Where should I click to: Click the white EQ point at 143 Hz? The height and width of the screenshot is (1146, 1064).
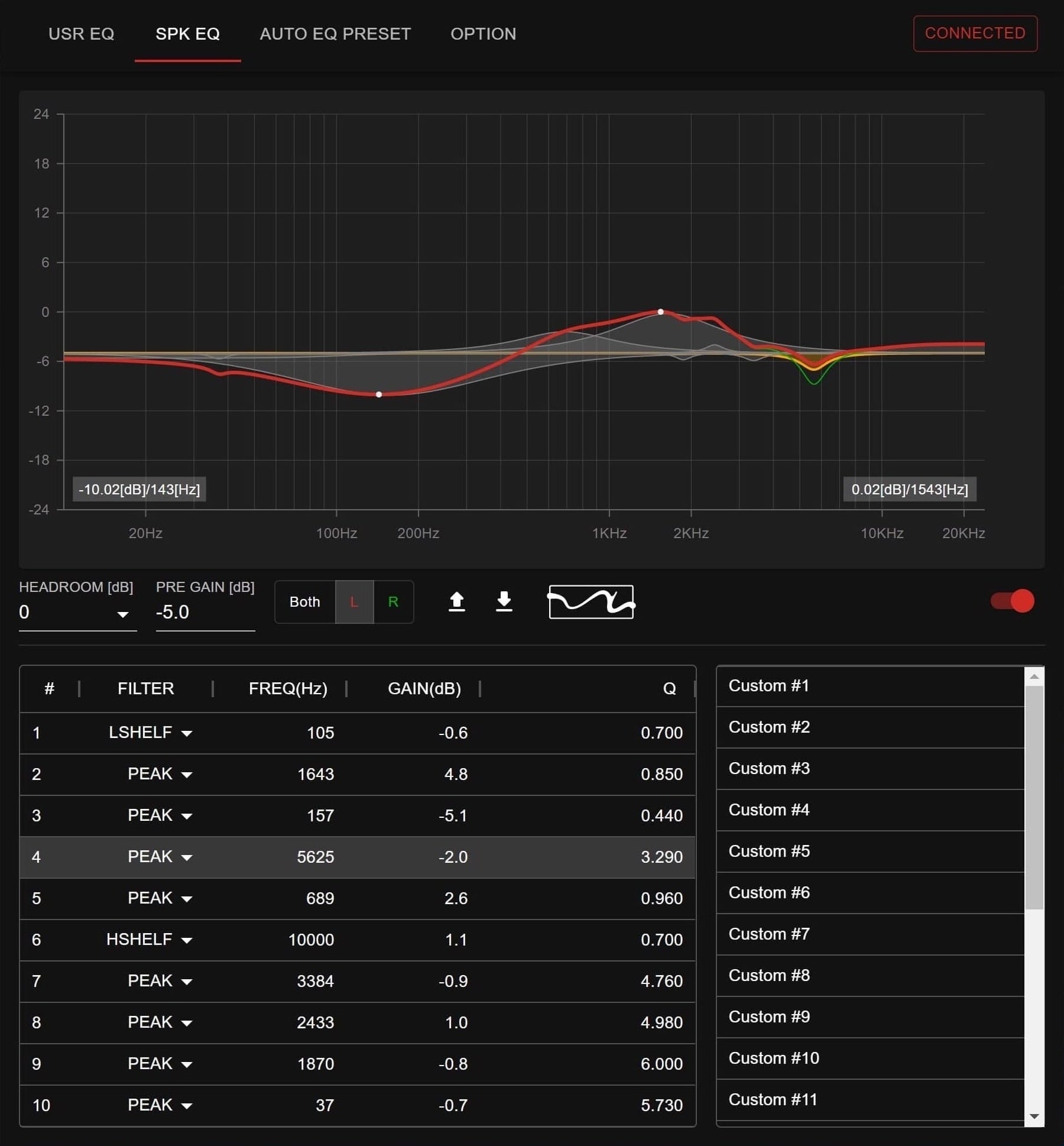tap(379, 394)
